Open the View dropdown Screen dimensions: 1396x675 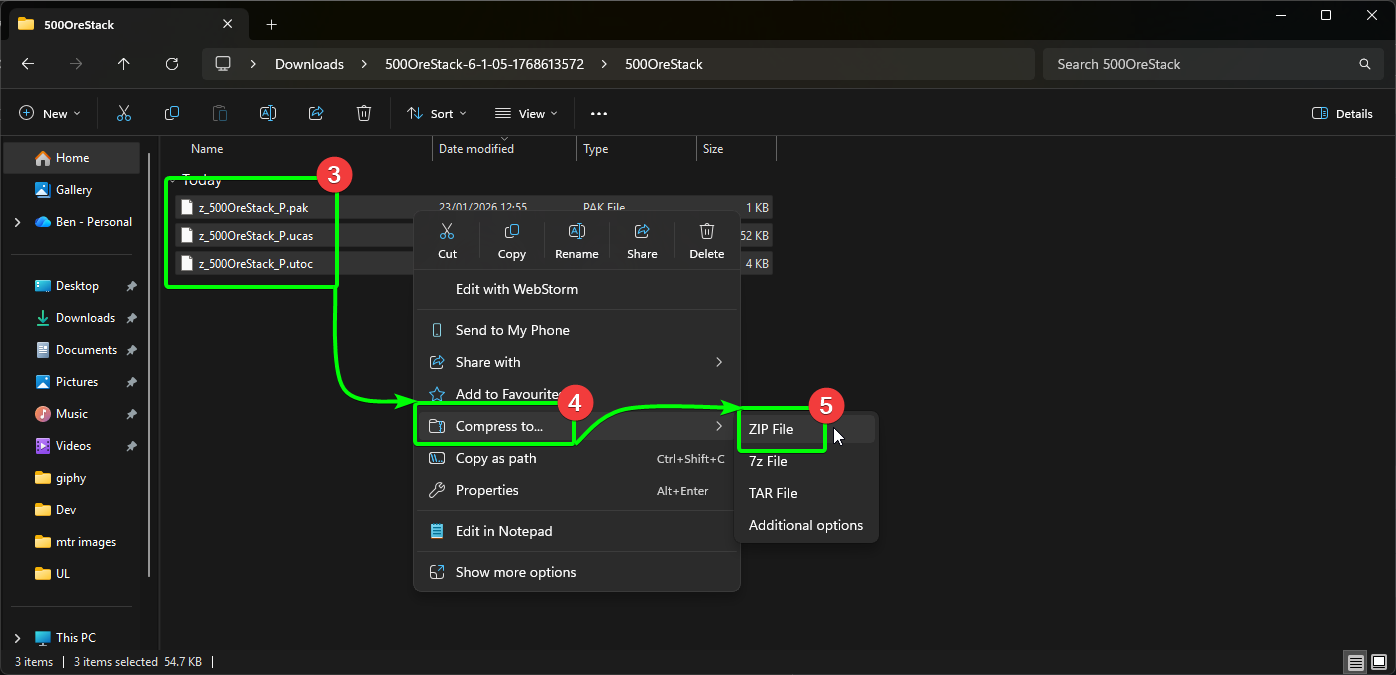[x=526, y=114]
